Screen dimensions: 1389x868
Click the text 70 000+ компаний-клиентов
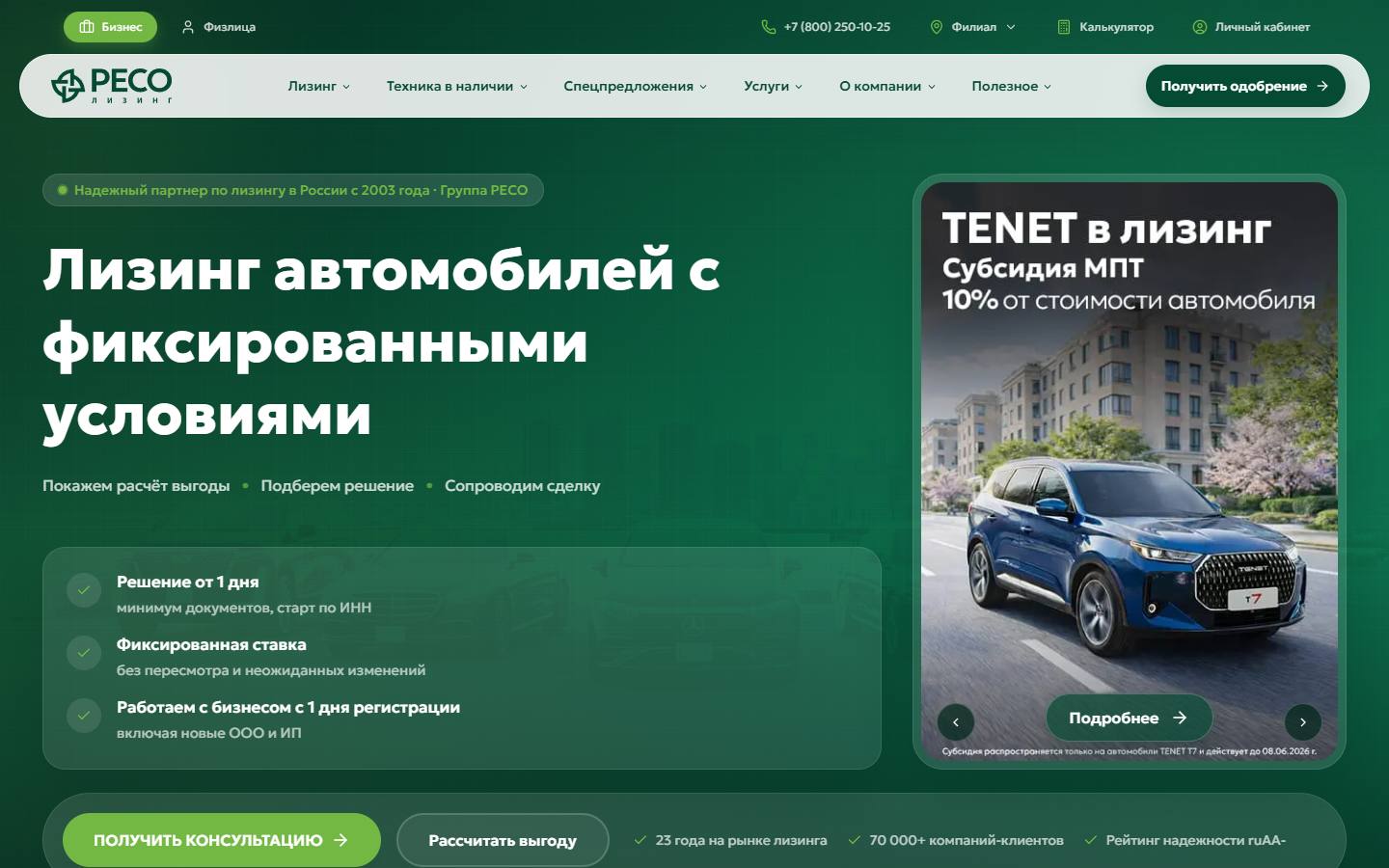coord(967,840)
